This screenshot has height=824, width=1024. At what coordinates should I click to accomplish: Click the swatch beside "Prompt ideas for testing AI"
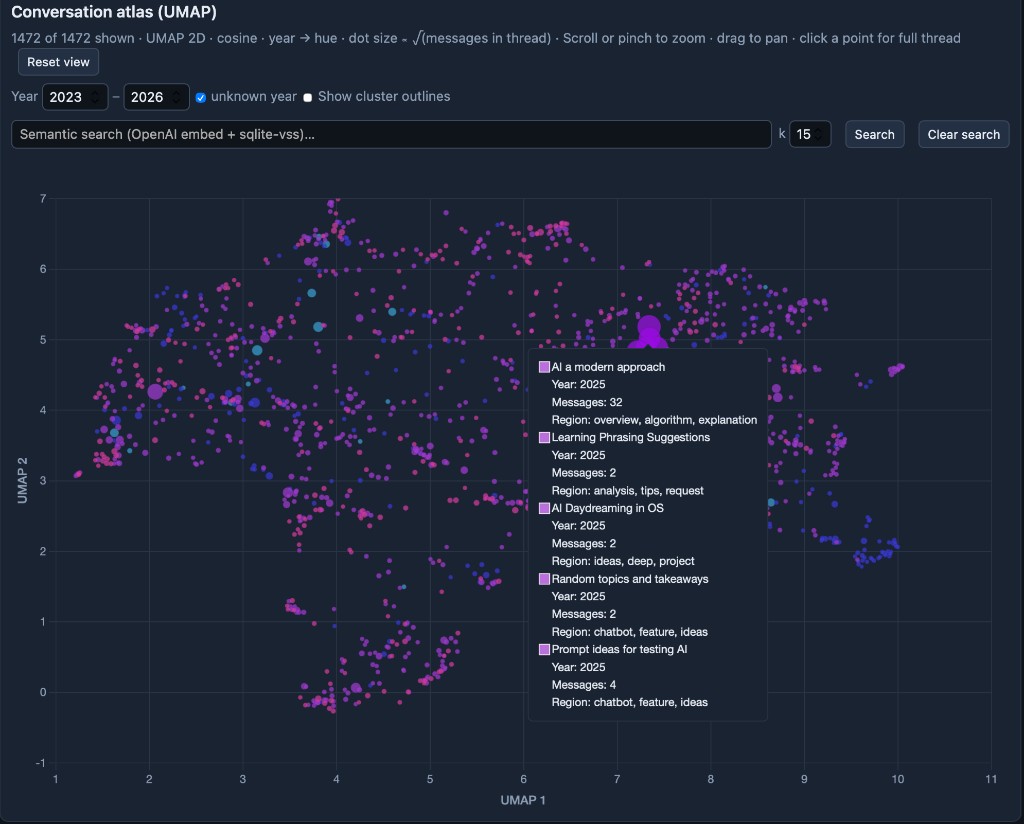[544, 649]
